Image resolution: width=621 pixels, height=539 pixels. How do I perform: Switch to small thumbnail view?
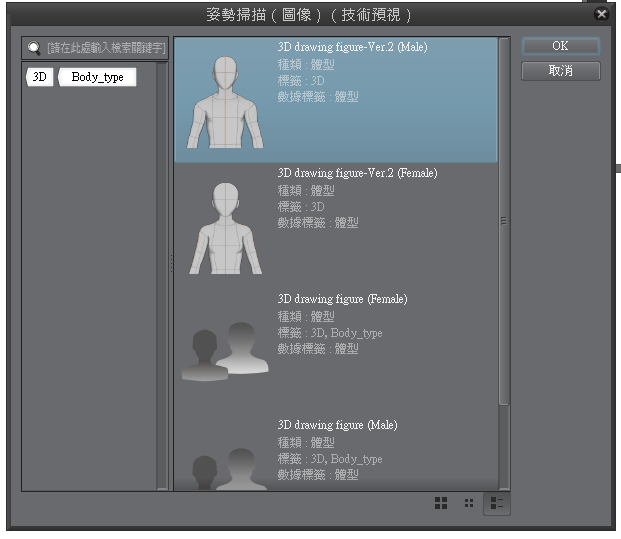[x=469, y=503]
